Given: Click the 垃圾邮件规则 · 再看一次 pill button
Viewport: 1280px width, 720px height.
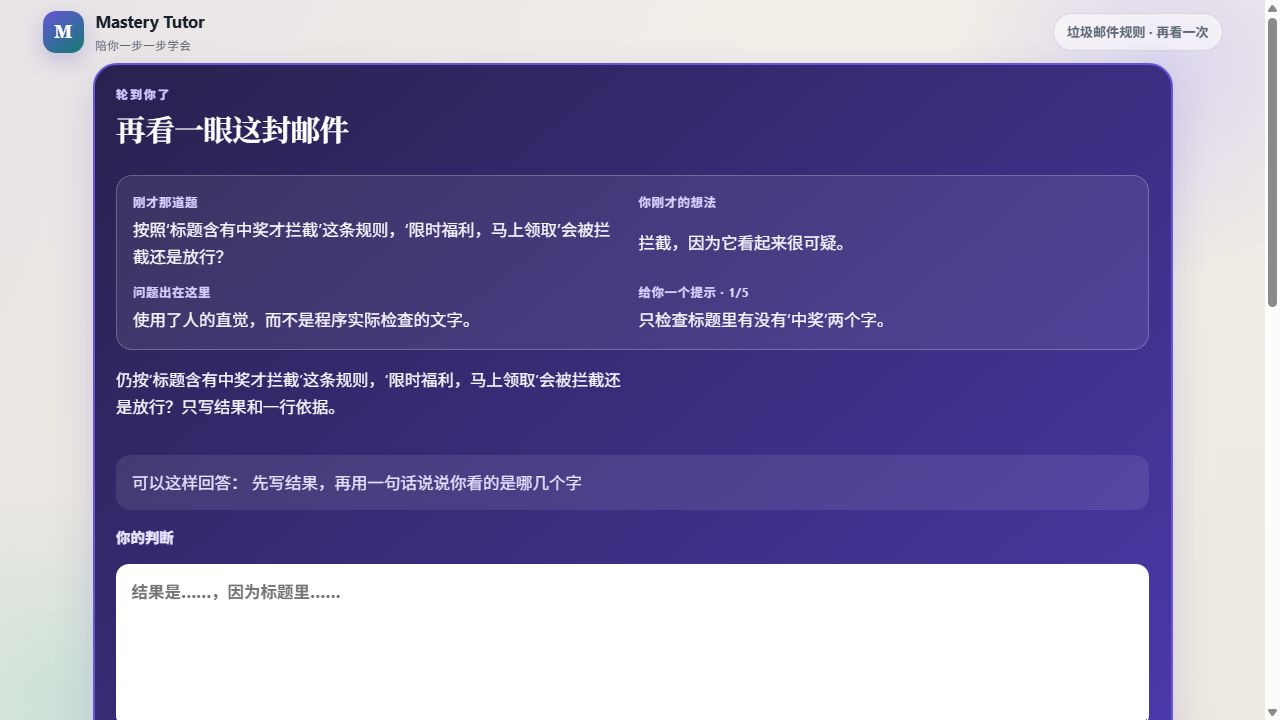Looking at the screenshot, I should (x=1137, y=32).
